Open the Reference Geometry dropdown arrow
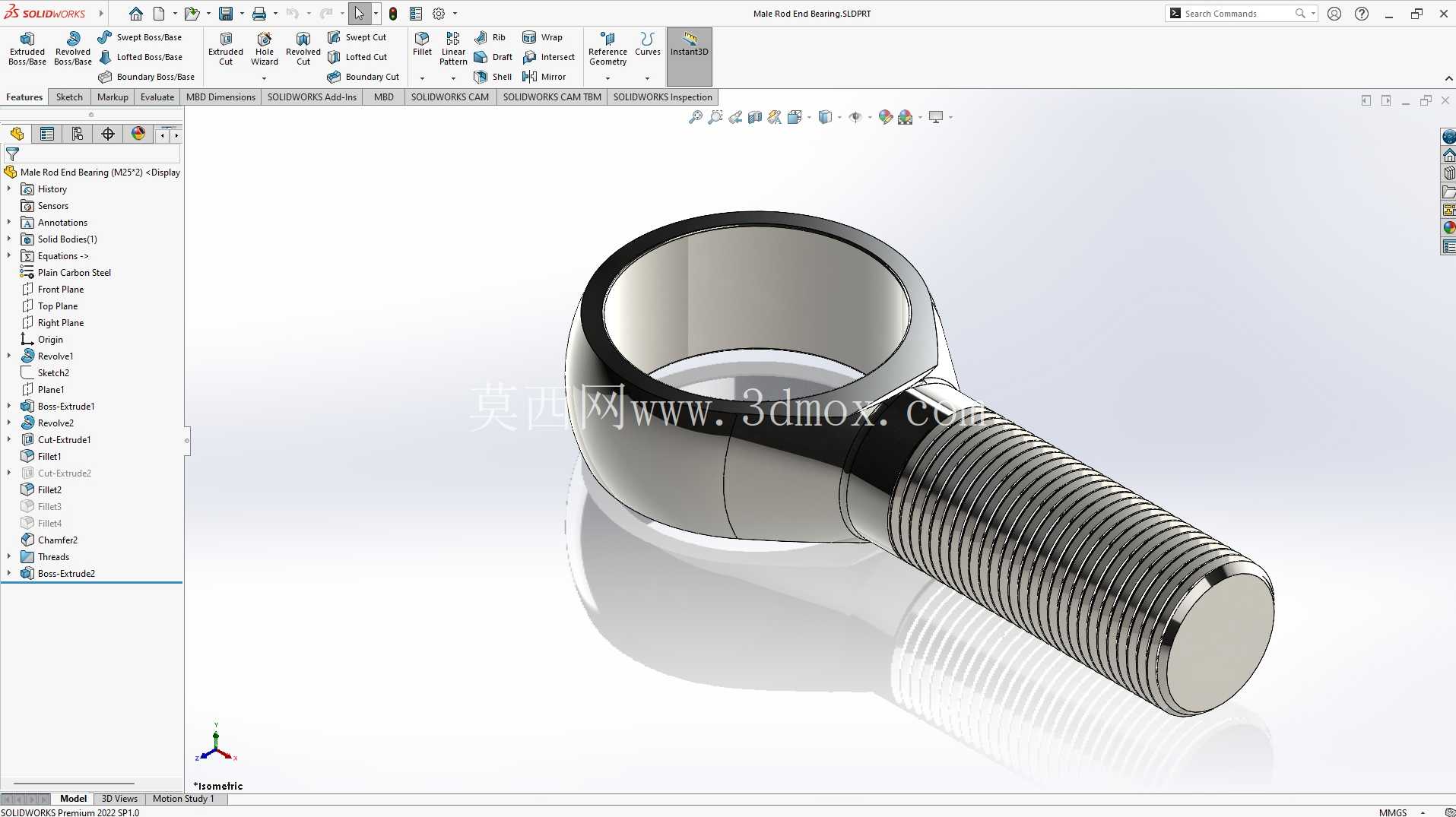 pos(607,78)
